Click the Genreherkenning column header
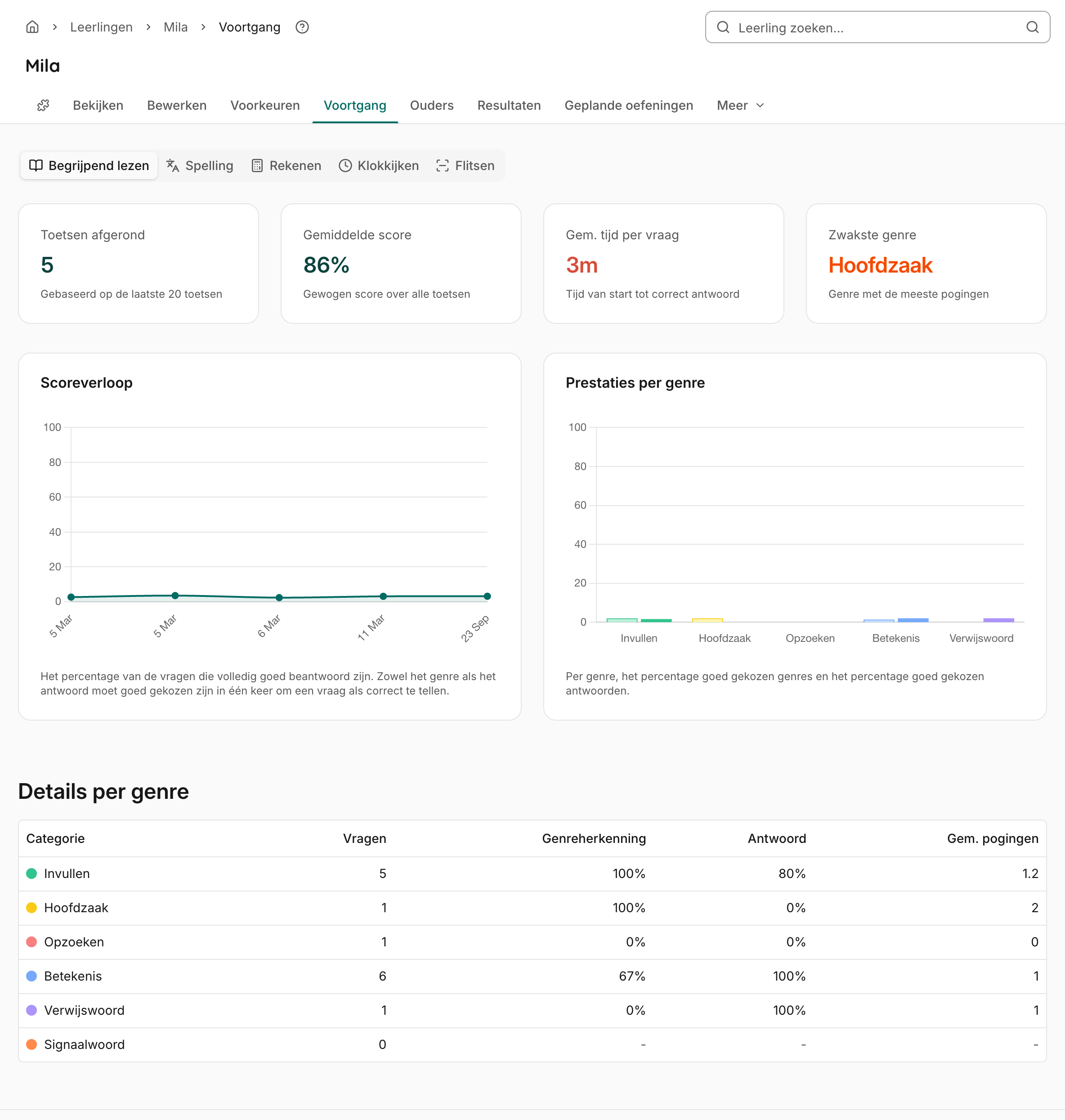This screenshot has height=1120, width=1065. 594,838
